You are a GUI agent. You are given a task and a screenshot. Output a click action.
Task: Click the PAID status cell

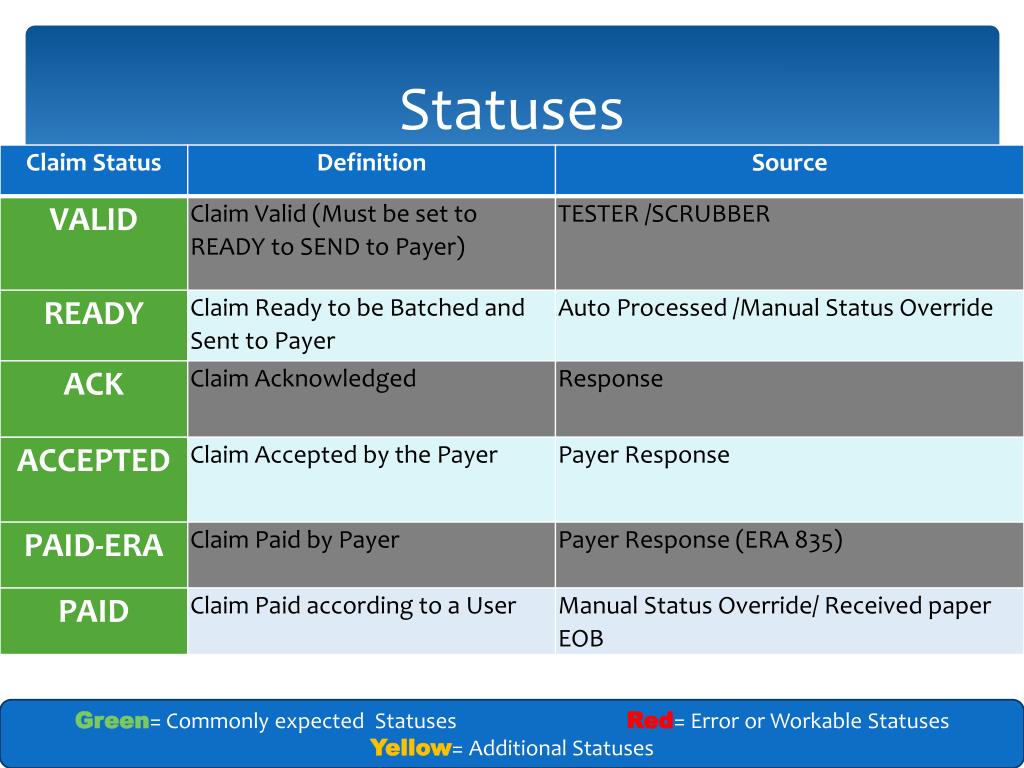click(93, 621)
